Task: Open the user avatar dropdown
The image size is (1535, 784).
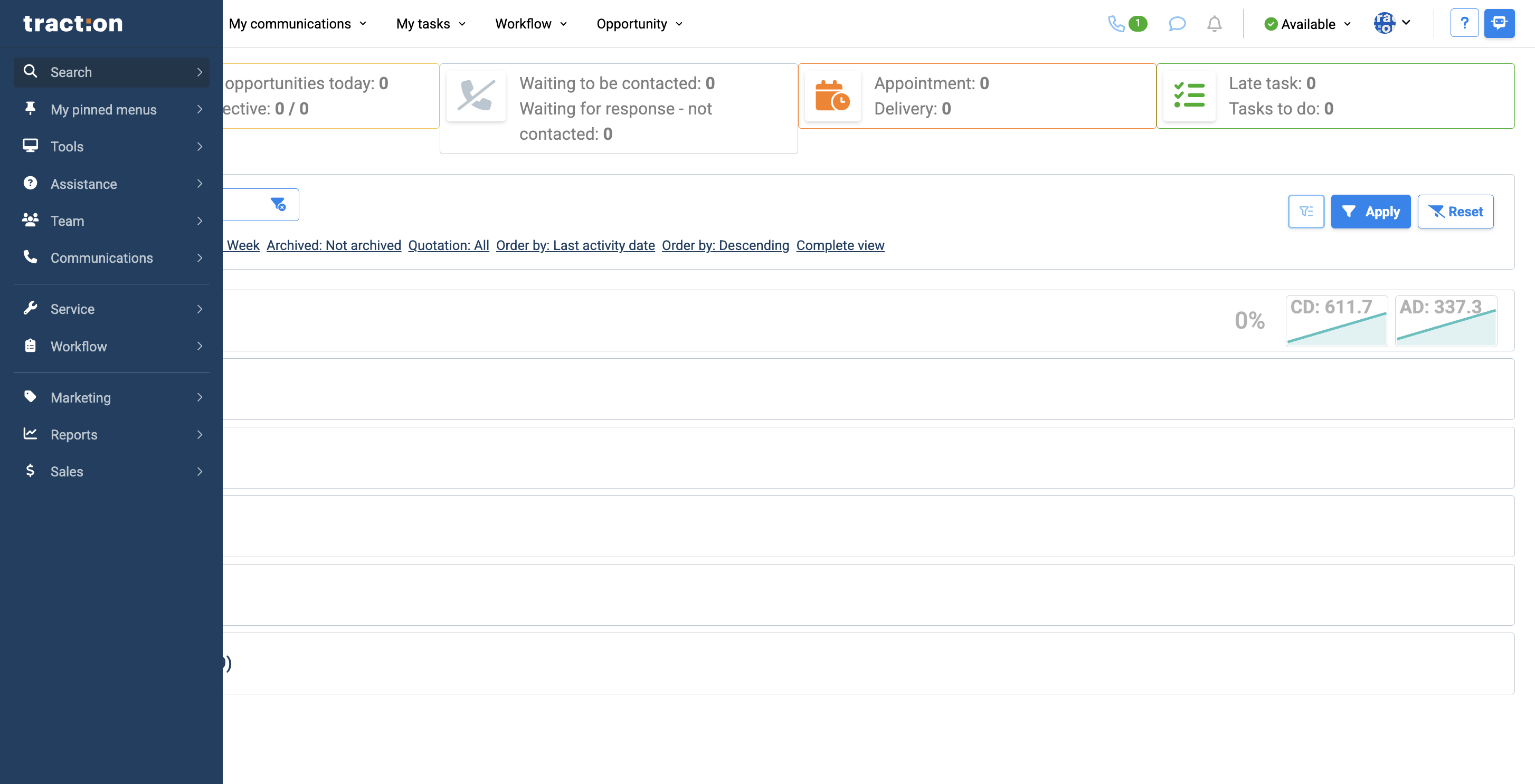Action: coord(1392,24)
